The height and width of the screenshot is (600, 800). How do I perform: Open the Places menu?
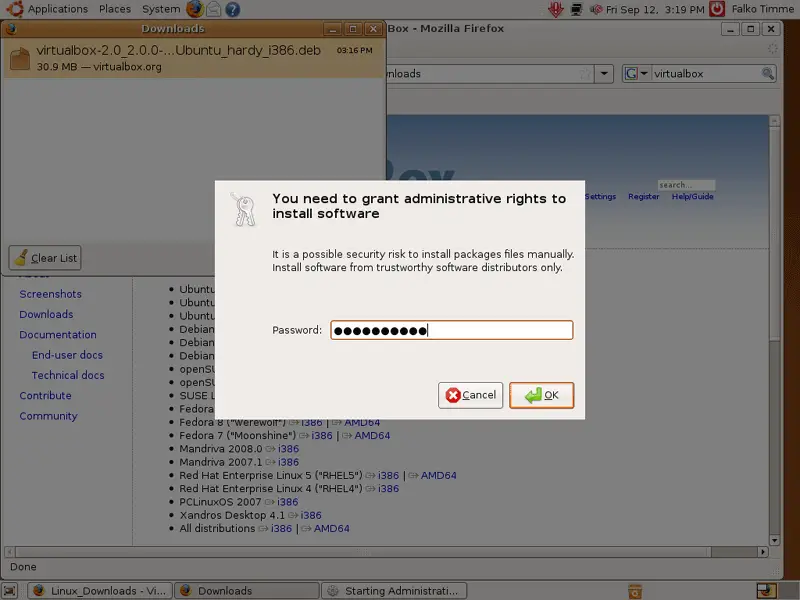[115, 9]
